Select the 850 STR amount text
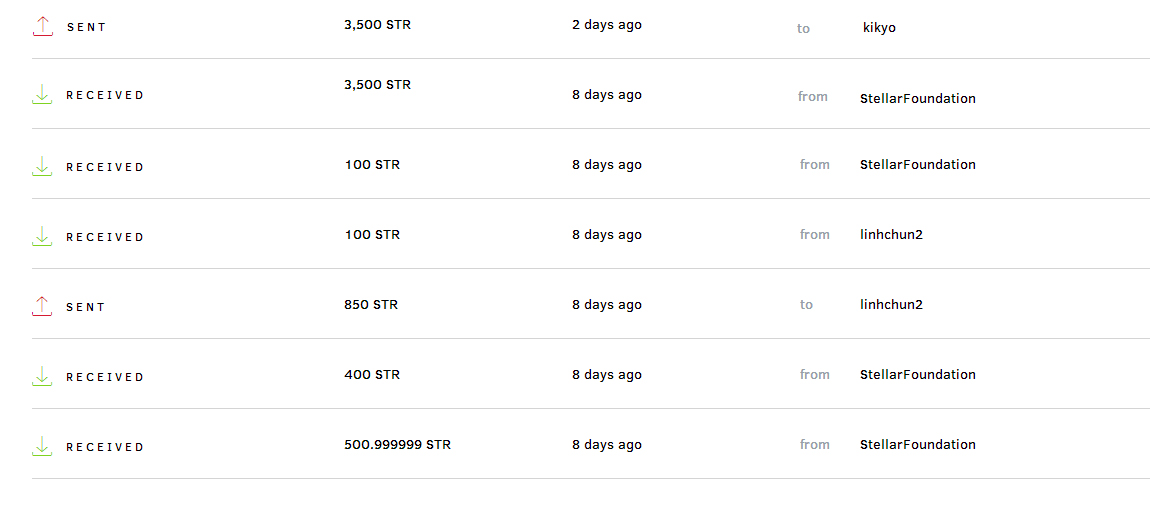 click(371, 305)
